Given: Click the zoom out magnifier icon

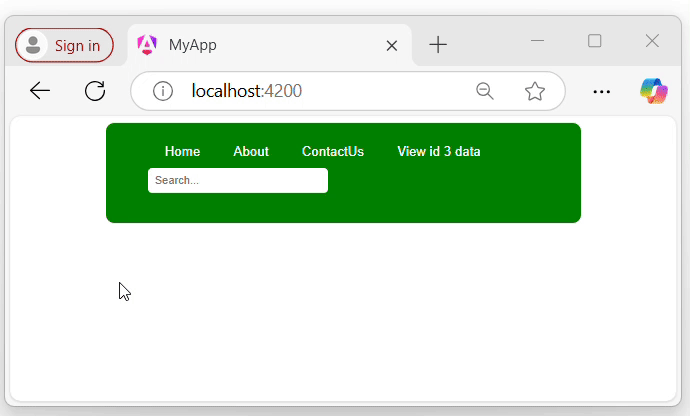Looking at the screenshot, I should [484, 91].
